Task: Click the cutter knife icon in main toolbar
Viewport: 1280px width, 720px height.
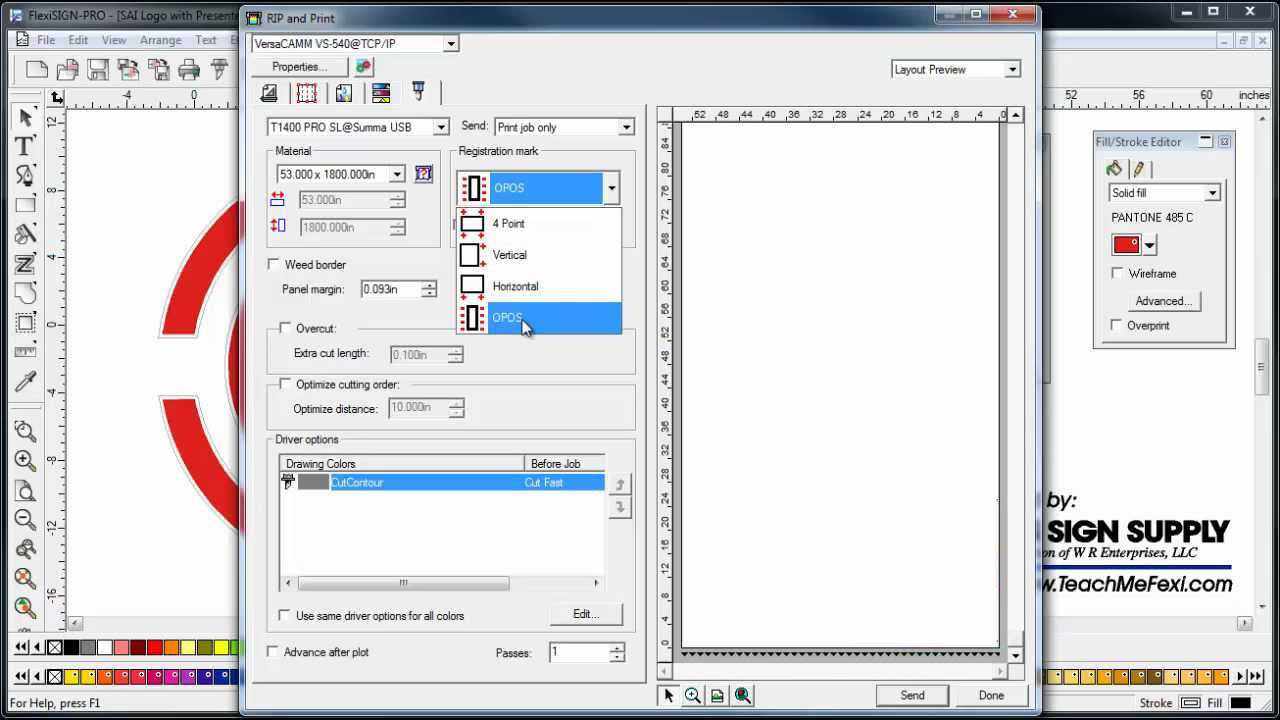Action: (x=218, y=69)
